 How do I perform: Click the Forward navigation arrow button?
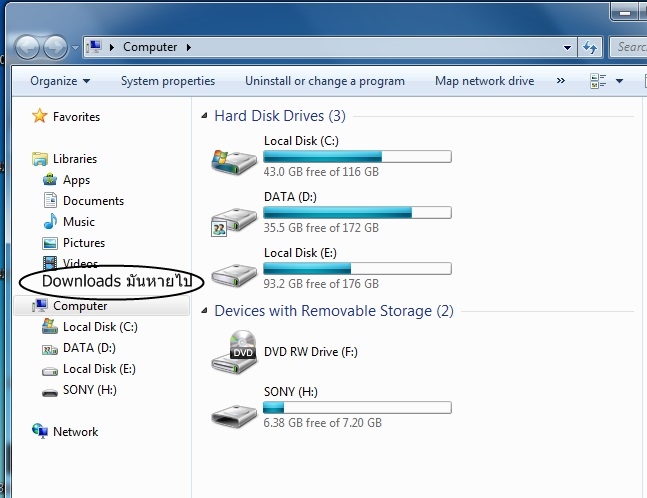tap(54, 47)
